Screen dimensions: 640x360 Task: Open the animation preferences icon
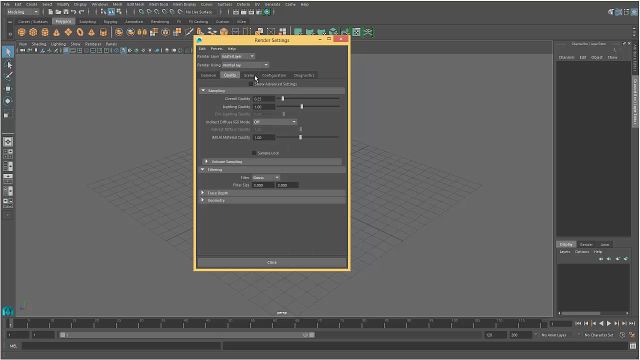pyautogui.click(x=632, y=335)
